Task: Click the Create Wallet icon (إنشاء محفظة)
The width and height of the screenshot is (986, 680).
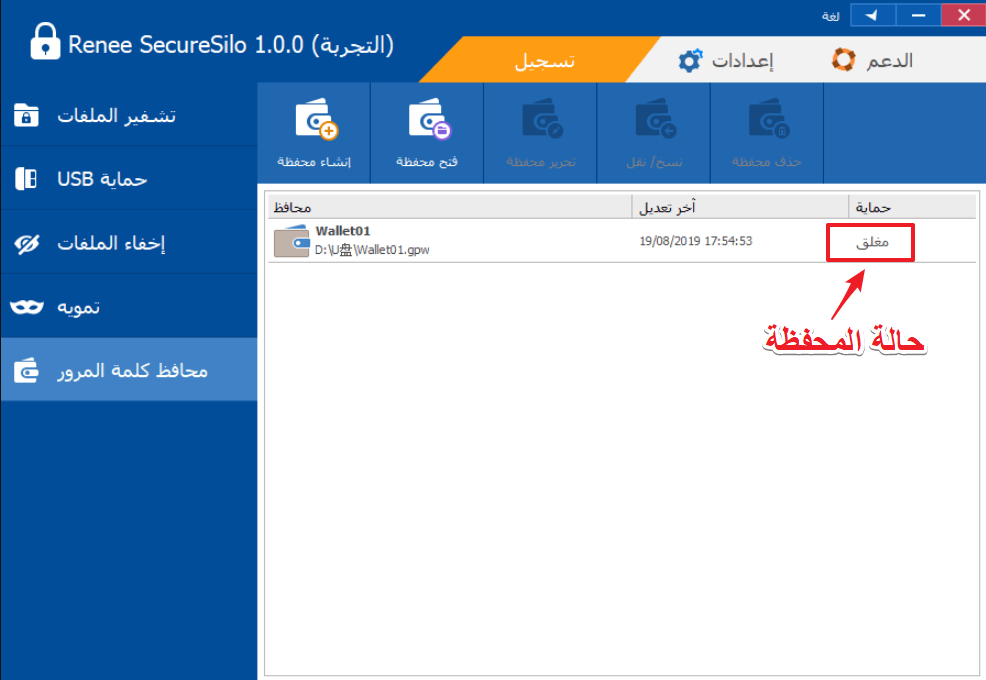Action: coord(317,119)
